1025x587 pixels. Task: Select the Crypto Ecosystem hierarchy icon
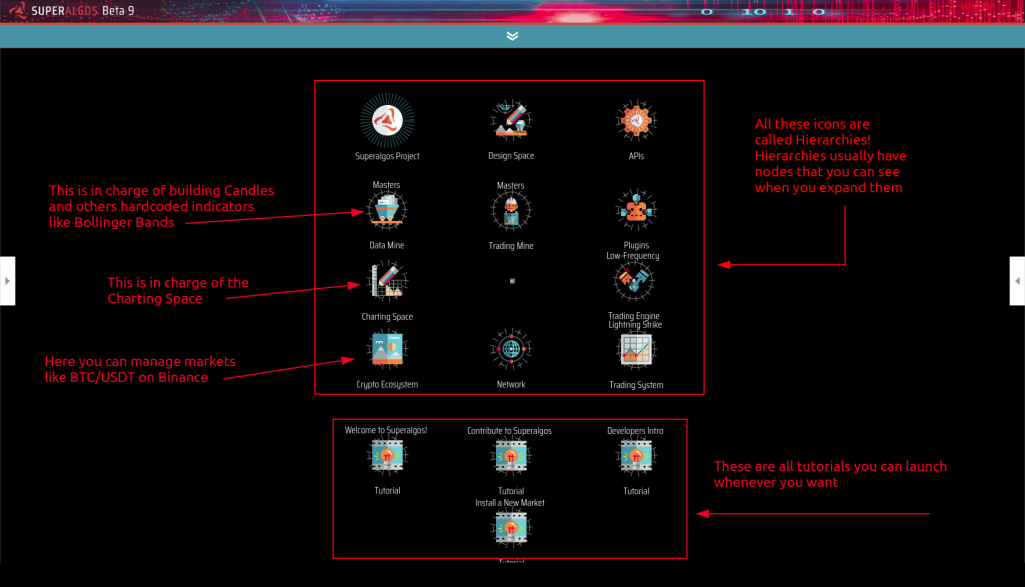tap(387, 349)
